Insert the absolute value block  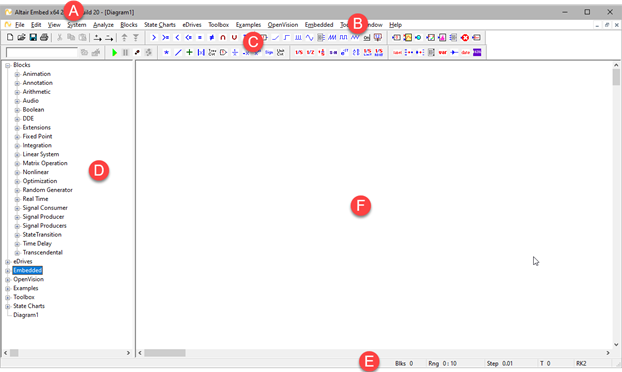(201, 52)
